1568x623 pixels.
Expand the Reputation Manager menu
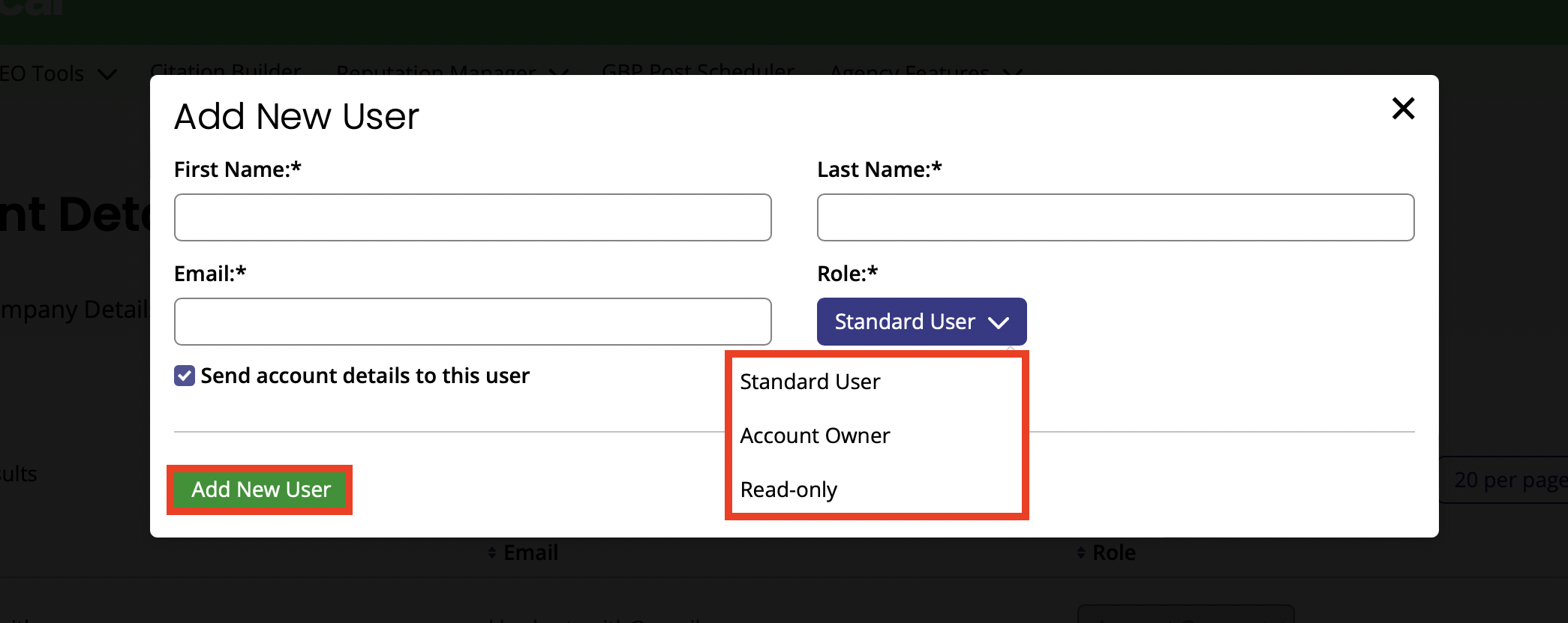point(436,73)
